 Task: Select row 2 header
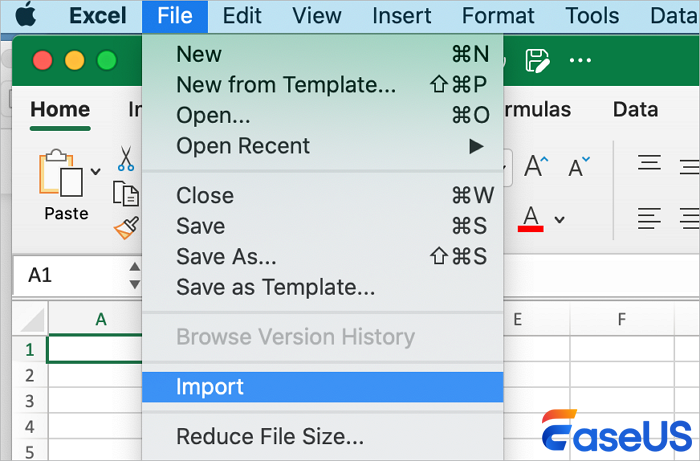30,375
